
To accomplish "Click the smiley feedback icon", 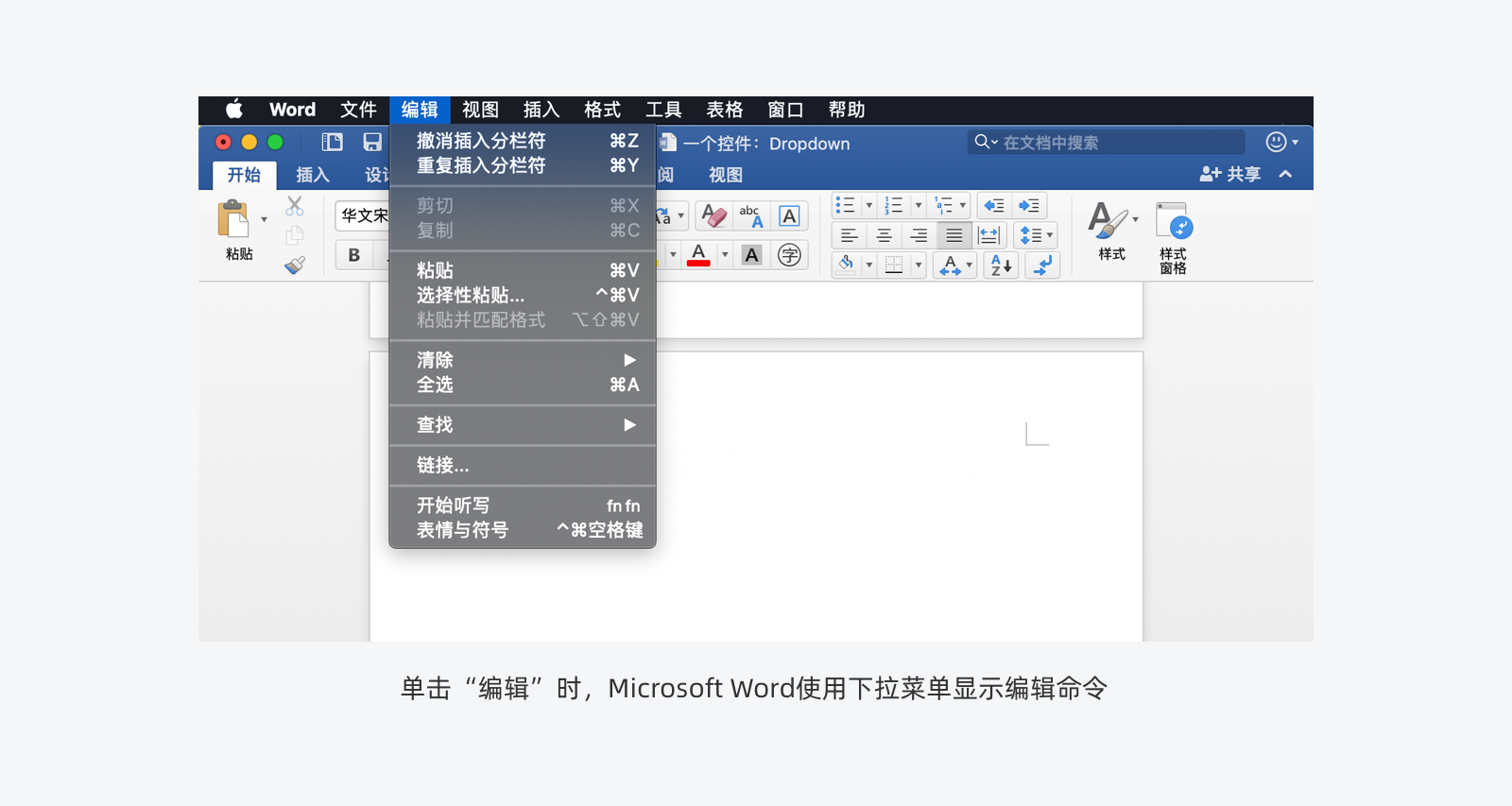I will pos(1276,142).
